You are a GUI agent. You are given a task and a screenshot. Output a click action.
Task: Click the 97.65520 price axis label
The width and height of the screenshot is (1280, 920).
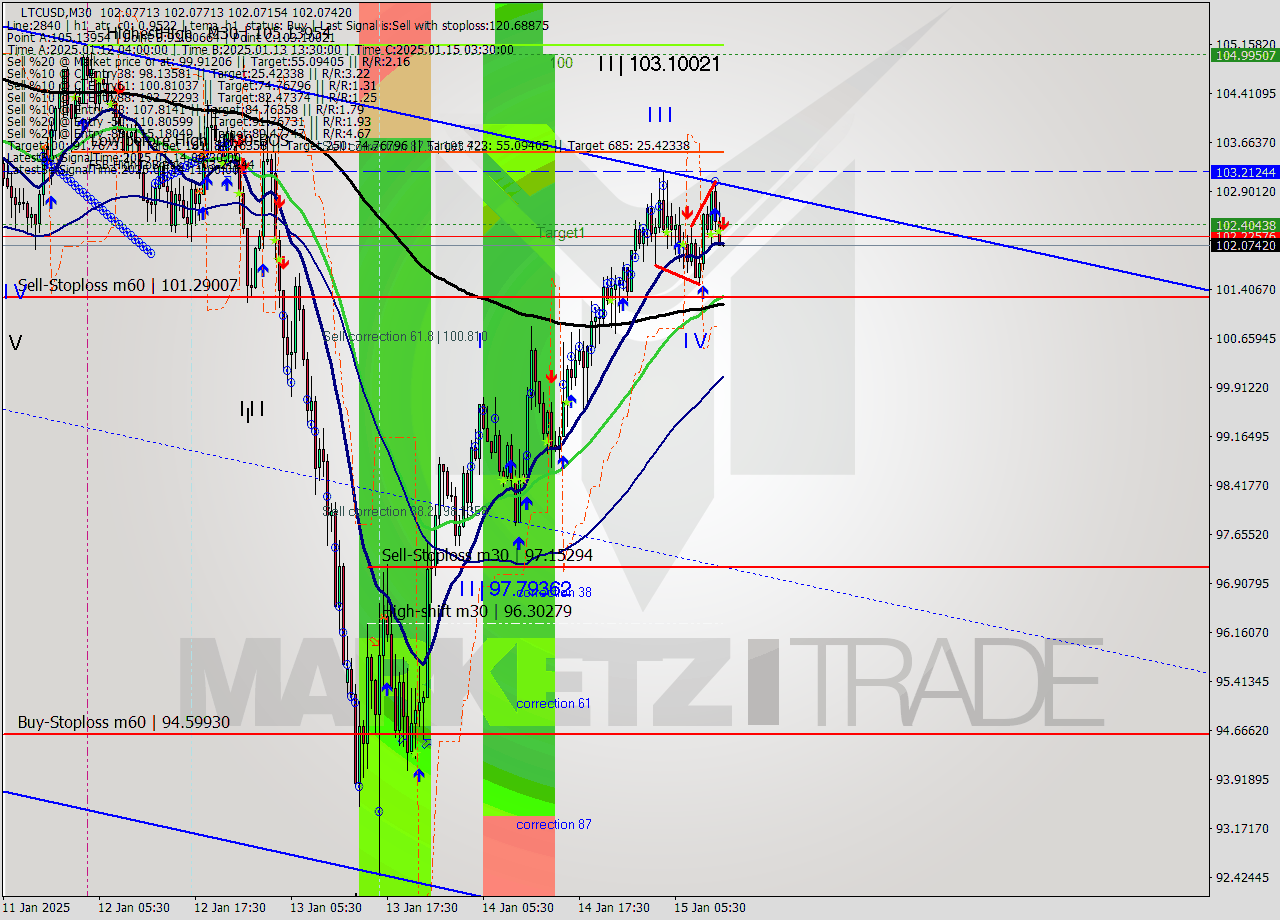pos(1241,534)
